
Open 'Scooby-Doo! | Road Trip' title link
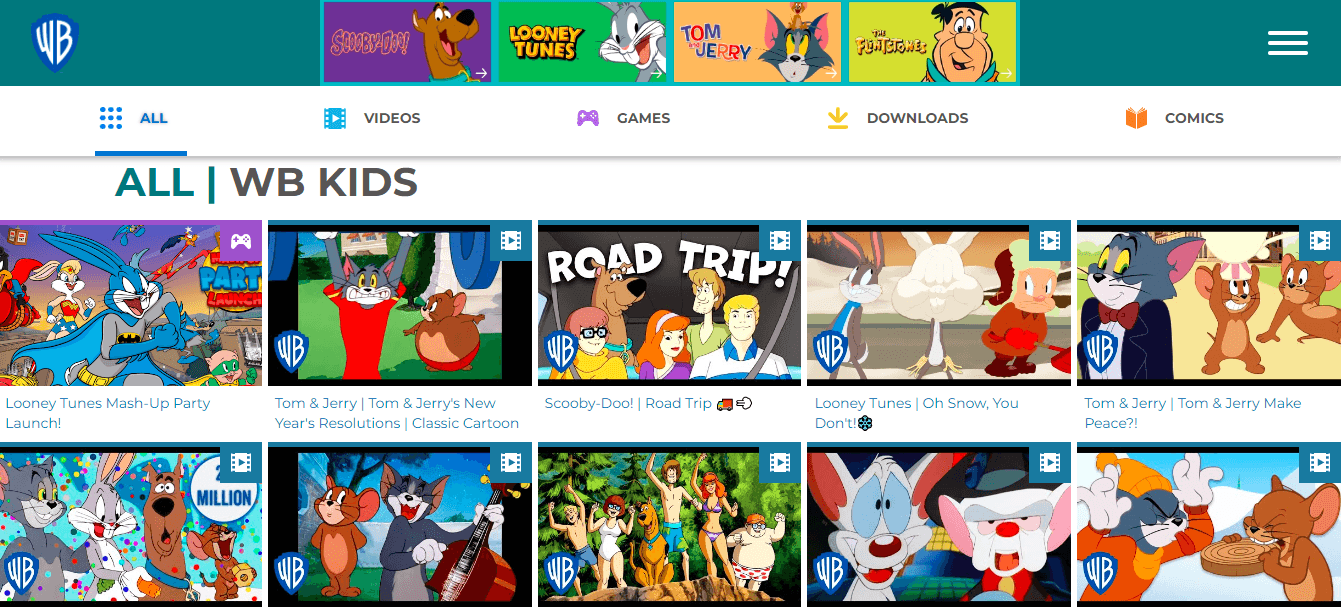[648, 404]
